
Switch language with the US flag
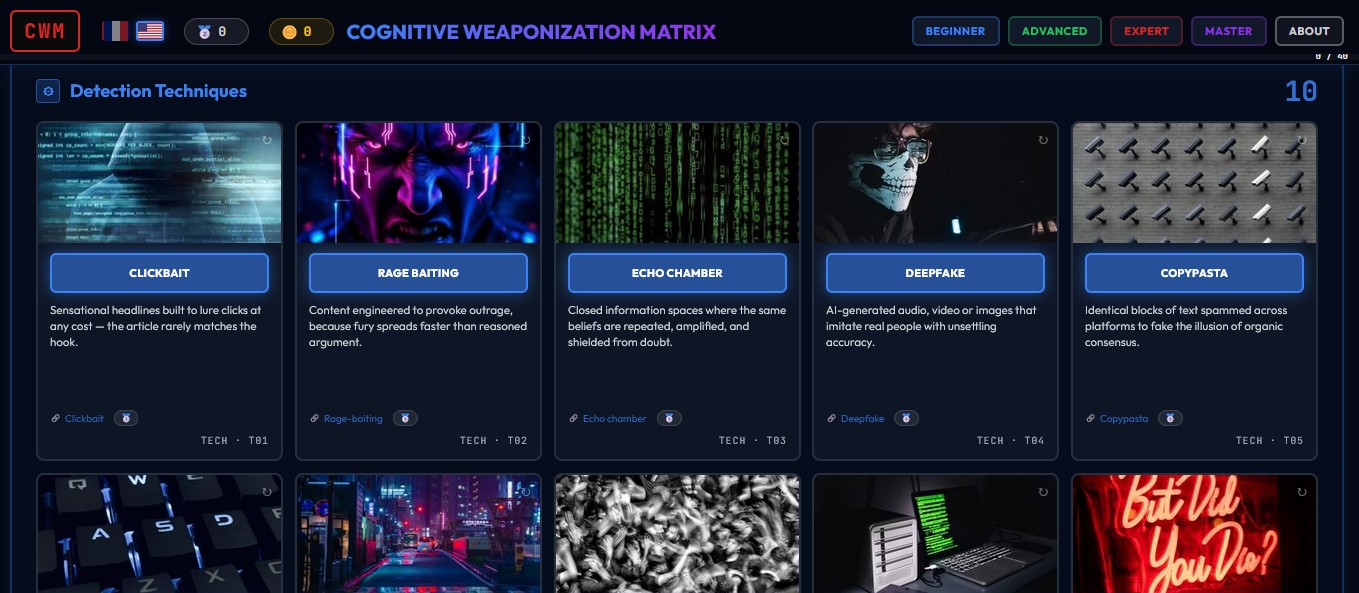click(150, 31)
